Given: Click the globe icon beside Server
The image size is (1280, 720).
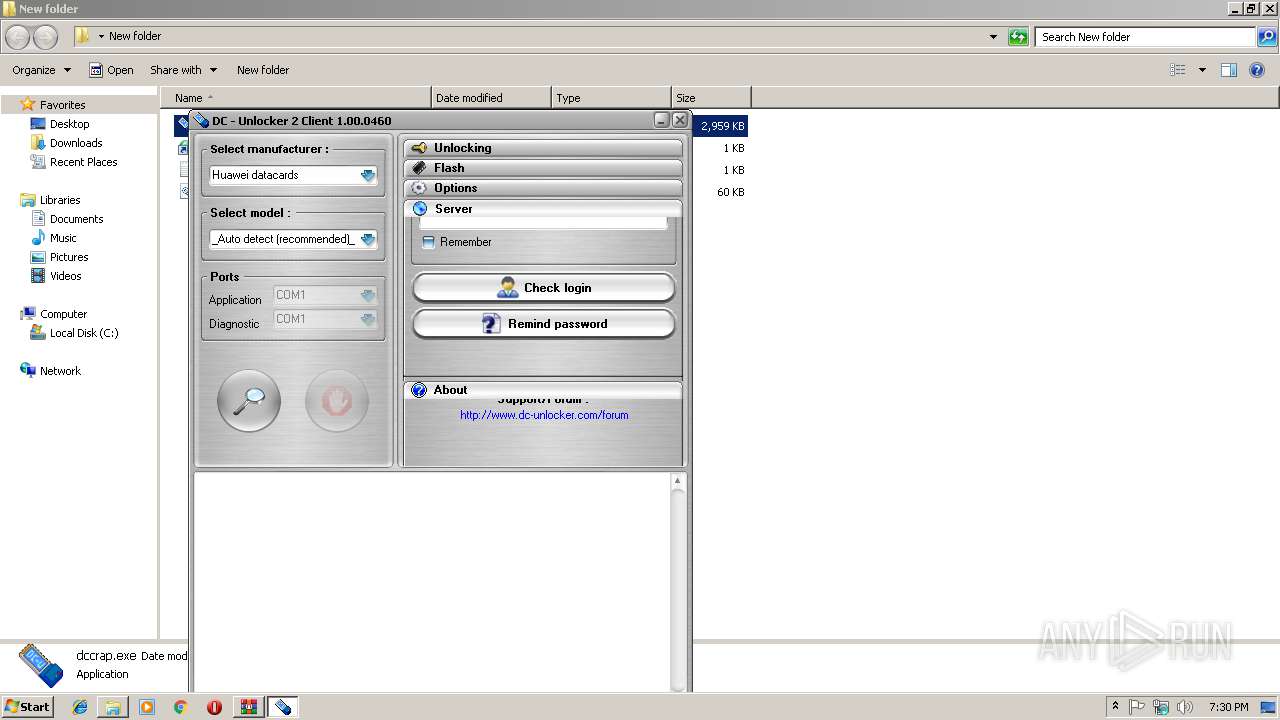Looking at the screenshot, I should click(419, 209).
